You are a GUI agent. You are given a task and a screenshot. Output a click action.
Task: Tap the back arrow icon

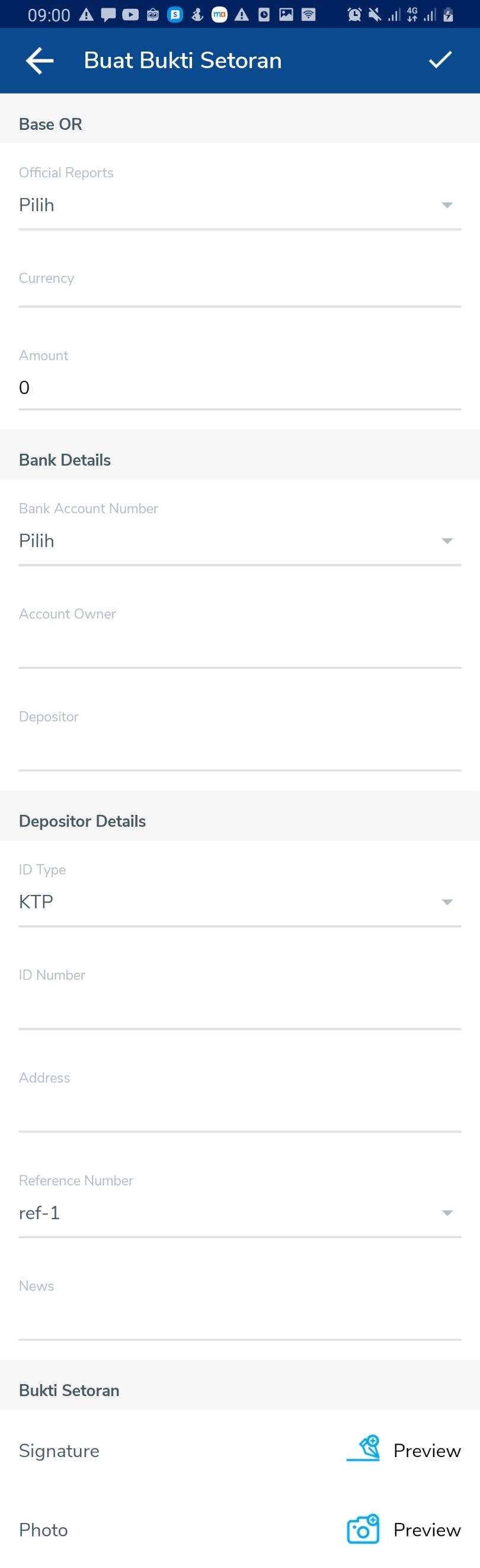pyautogui.click(x=40, y=60)
